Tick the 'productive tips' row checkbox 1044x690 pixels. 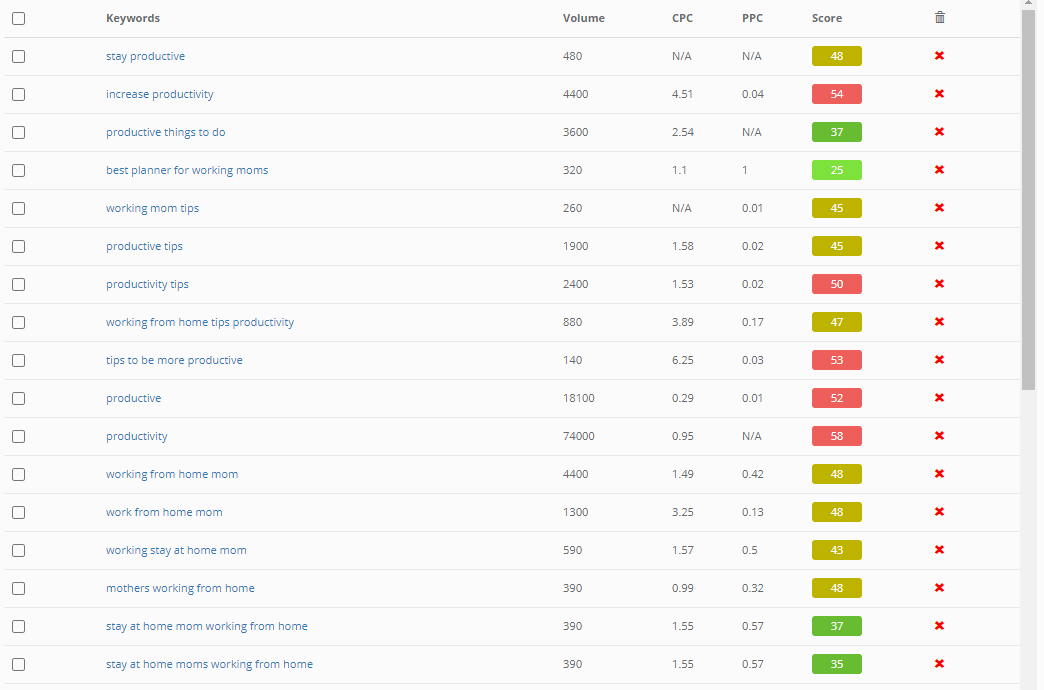tap(19, 246)
